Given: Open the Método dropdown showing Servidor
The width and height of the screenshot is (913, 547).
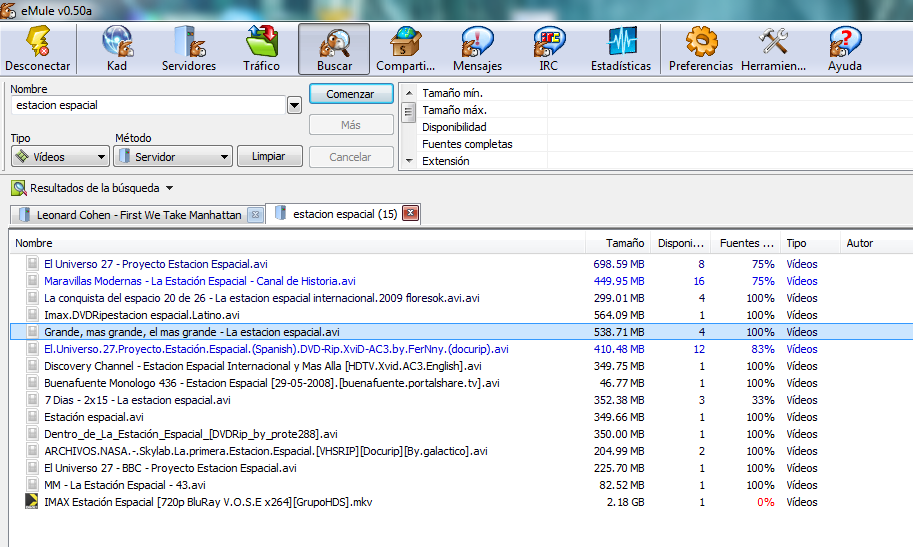Looking at the screenshot, I should (x=174, y=157).
